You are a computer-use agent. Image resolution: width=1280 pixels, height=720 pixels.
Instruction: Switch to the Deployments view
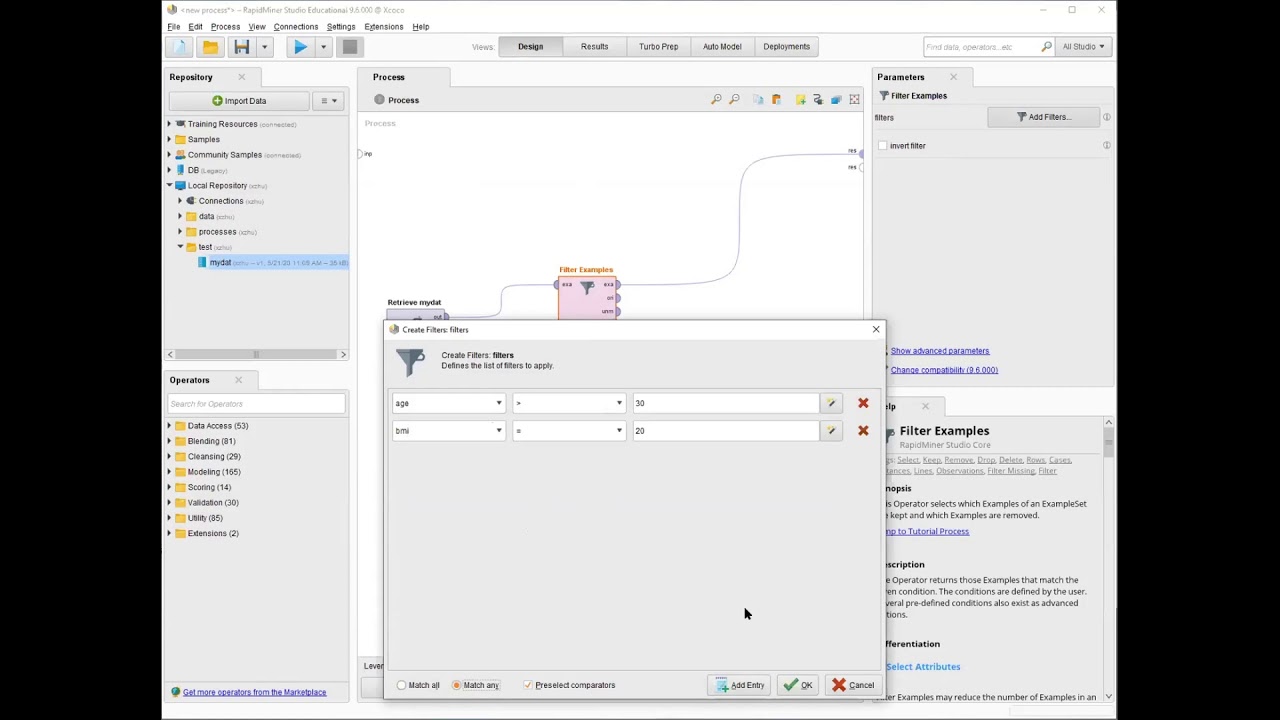point(786,47)
